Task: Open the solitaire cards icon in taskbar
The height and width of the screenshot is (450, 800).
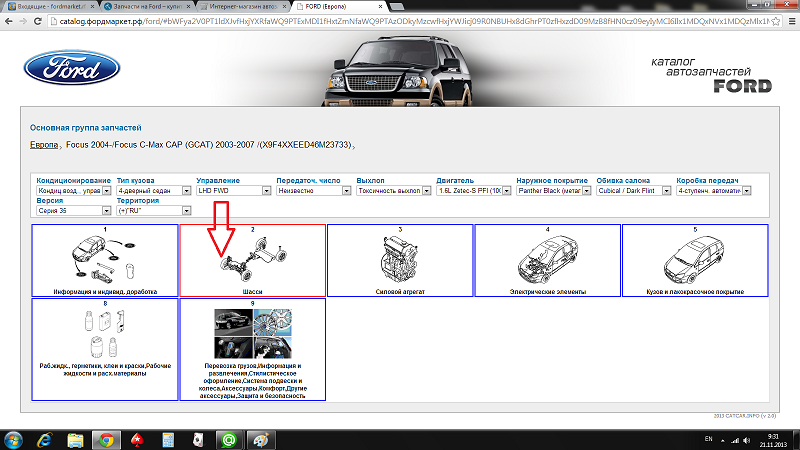Action: click(198, 440)
